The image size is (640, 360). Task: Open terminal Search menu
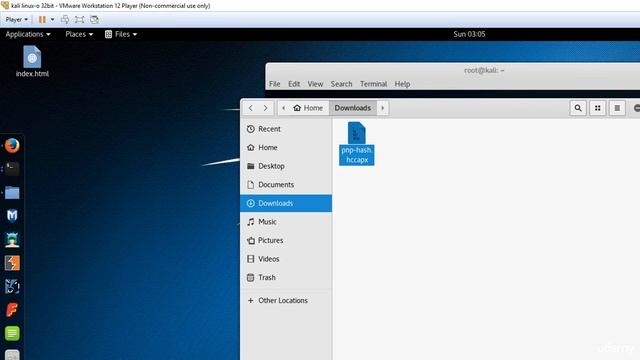(341, 84)
